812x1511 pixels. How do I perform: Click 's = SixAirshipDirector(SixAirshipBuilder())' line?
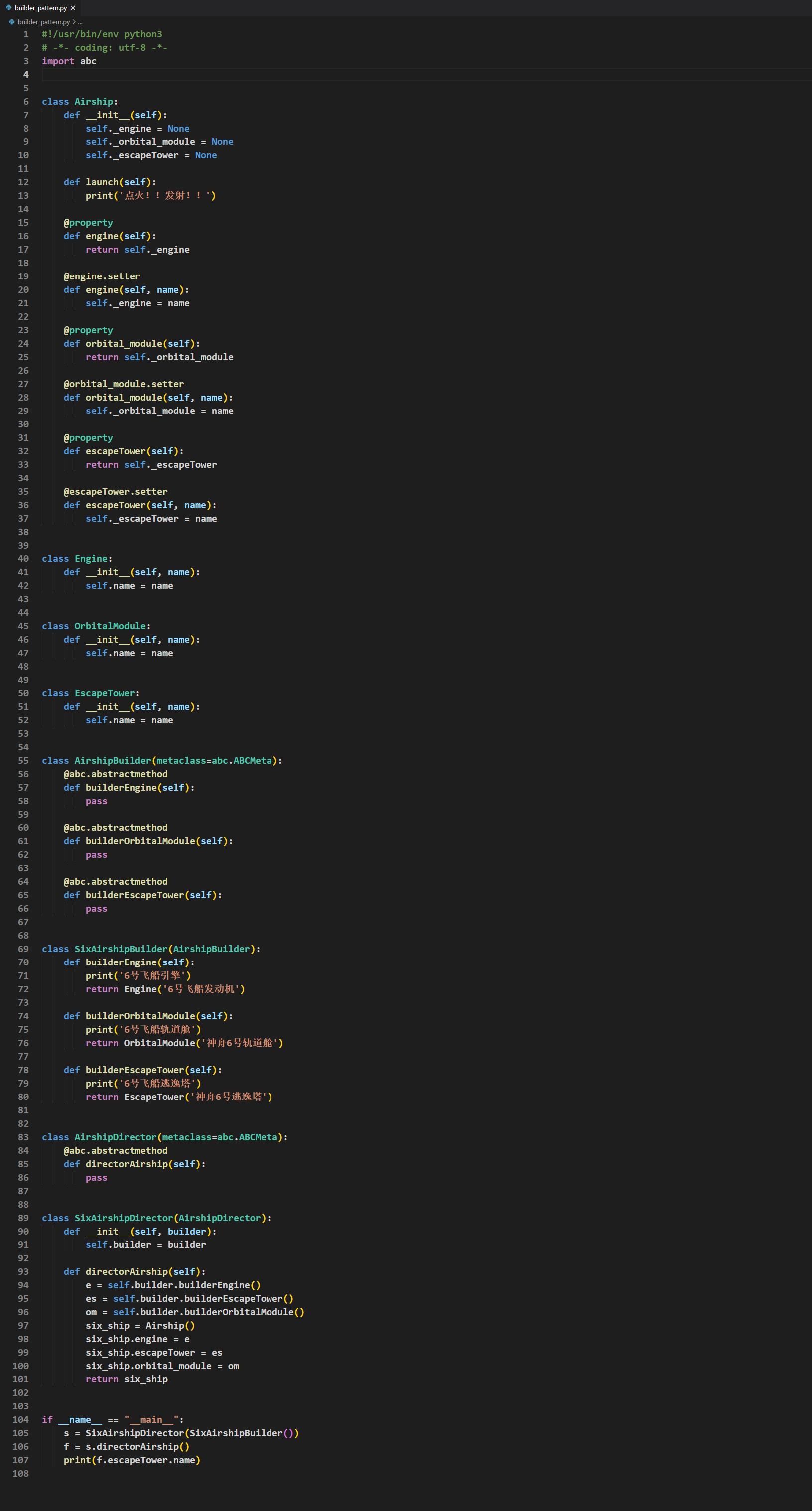point(181,1433)
